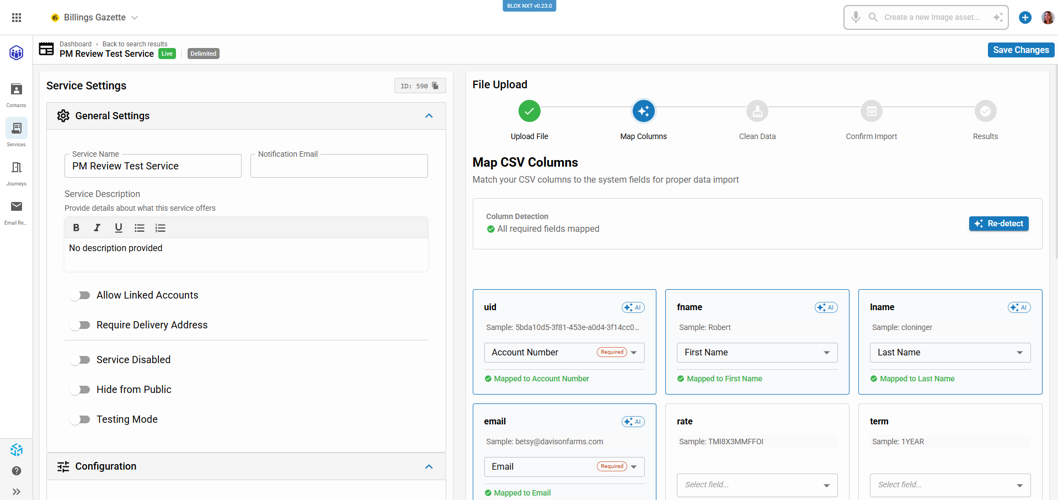
Task: Toggle Service Disabled switch
Action: (x=80, y=360)
